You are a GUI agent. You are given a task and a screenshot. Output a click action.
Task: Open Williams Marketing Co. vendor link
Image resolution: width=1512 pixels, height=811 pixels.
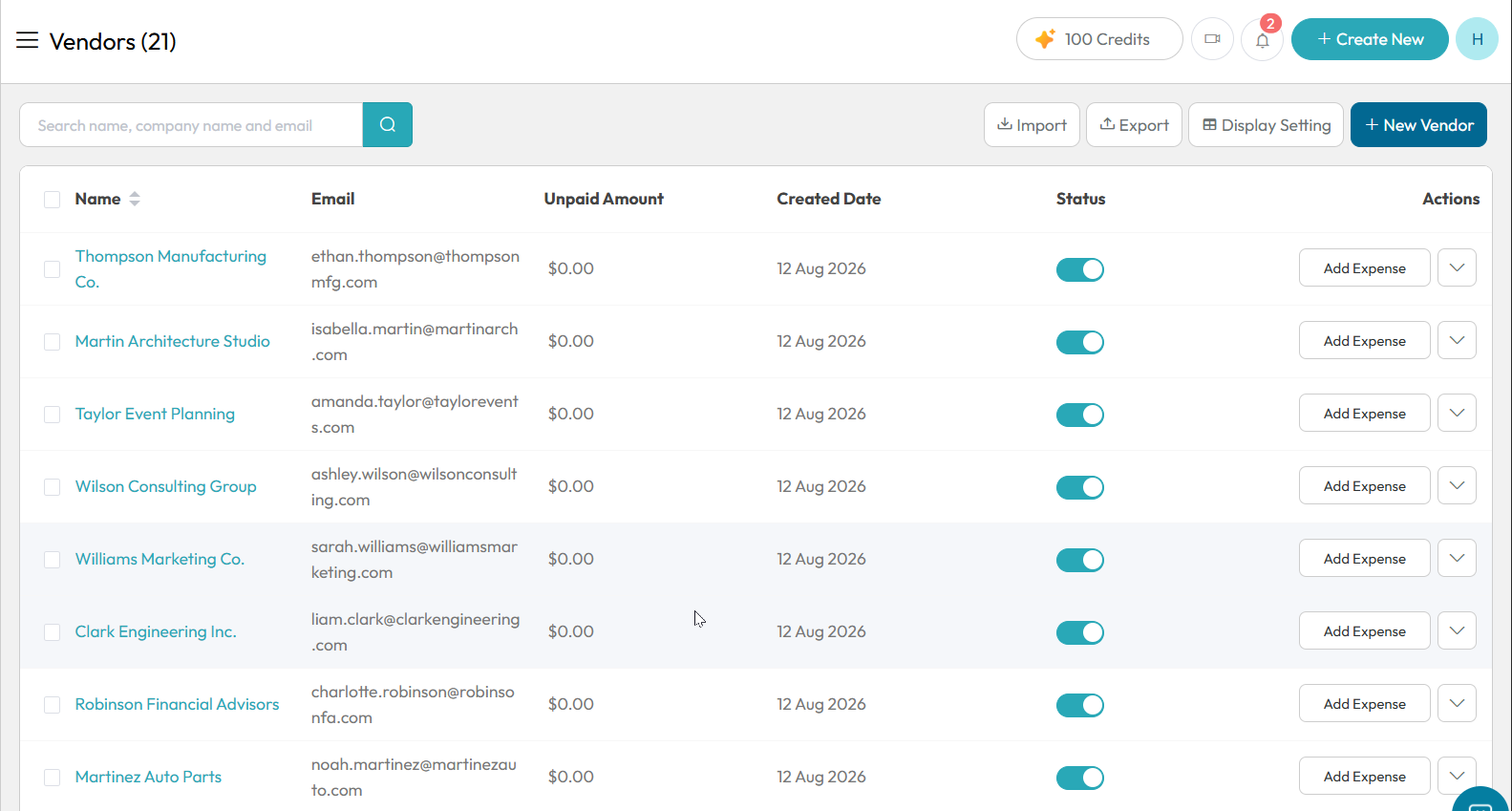pyautogui.click(x=160, y=559)
